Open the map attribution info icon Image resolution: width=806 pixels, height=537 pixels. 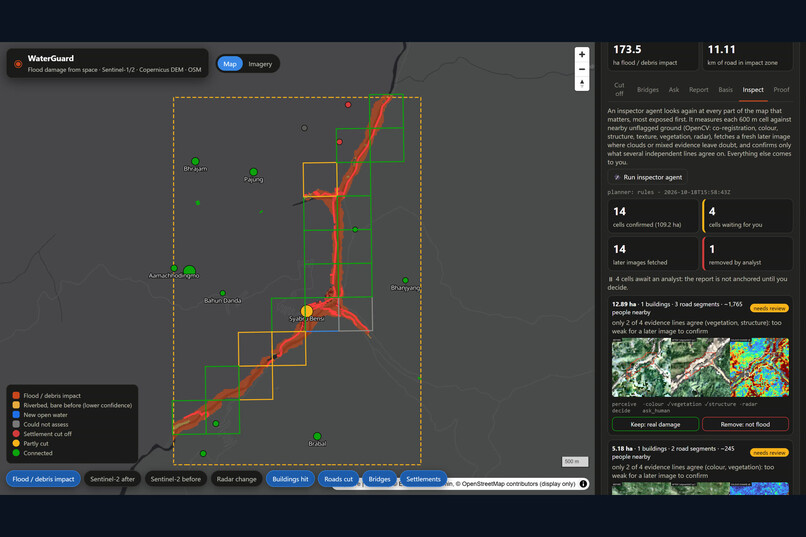[583, 484]
